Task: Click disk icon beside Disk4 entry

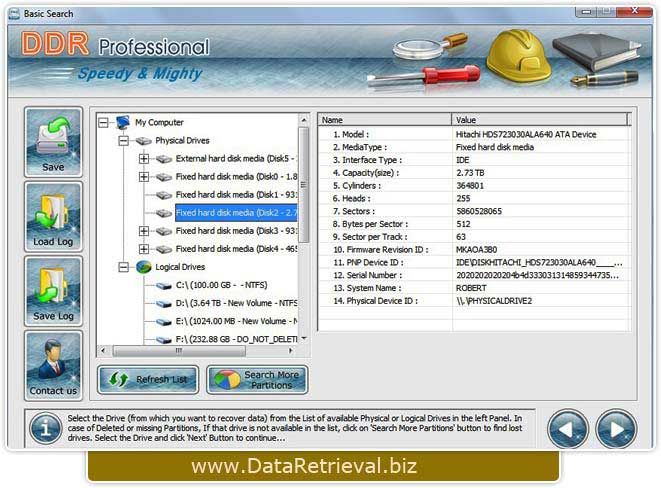Action: click(164, 249)
